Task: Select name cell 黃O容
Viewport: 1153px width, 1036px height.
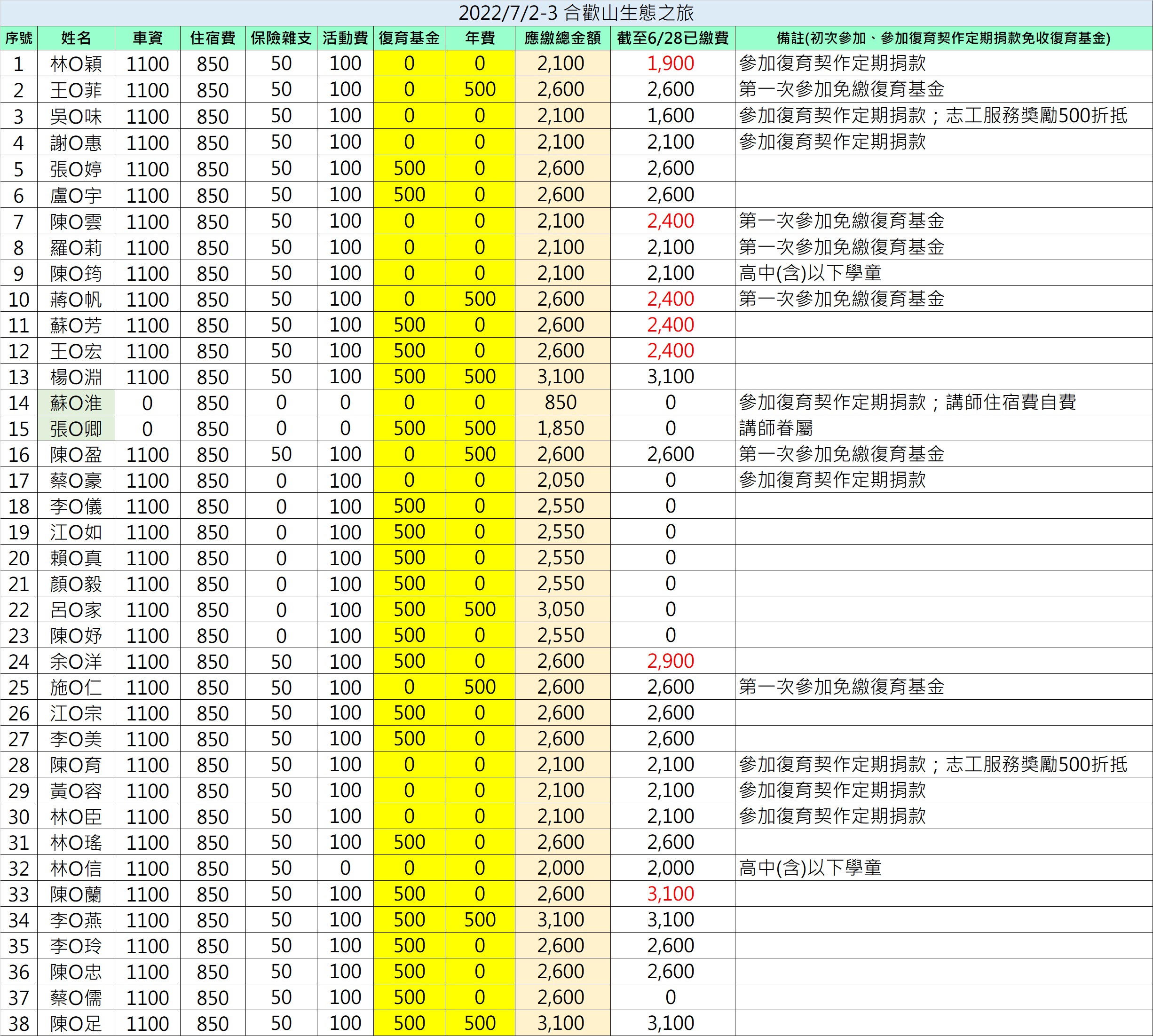Action: pos(76,791)
